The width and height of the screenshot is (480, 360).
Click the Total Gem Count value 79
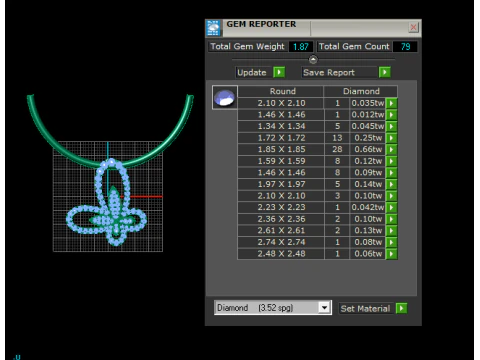pos(405,47)
